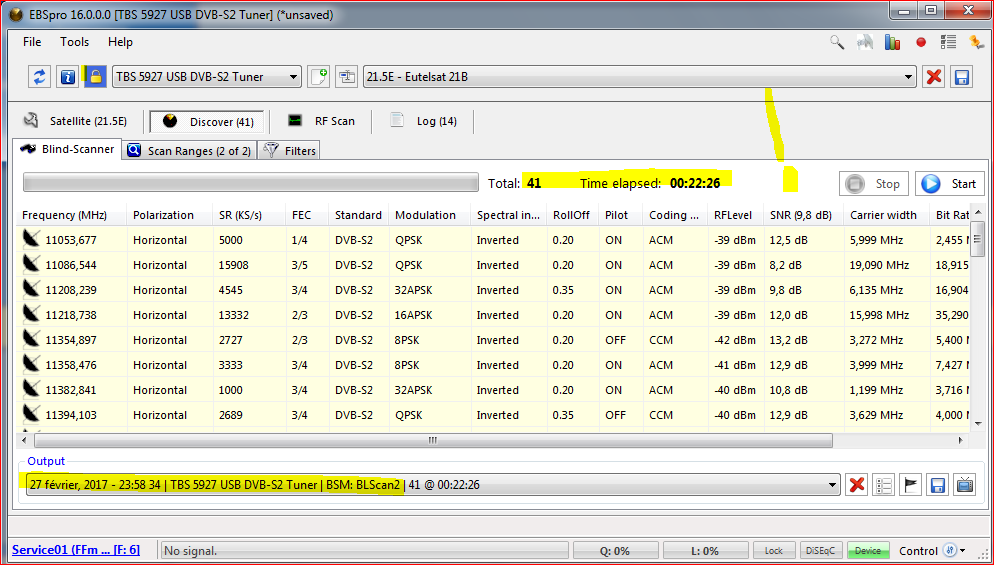Click the bar chart icon in top toolbar

893,42
